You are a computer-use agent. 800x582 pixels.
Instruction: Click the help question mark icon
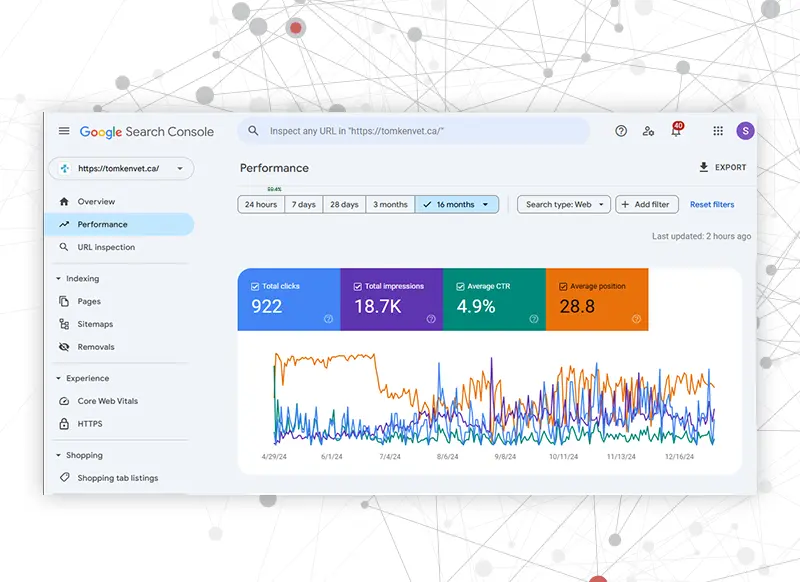621,131
